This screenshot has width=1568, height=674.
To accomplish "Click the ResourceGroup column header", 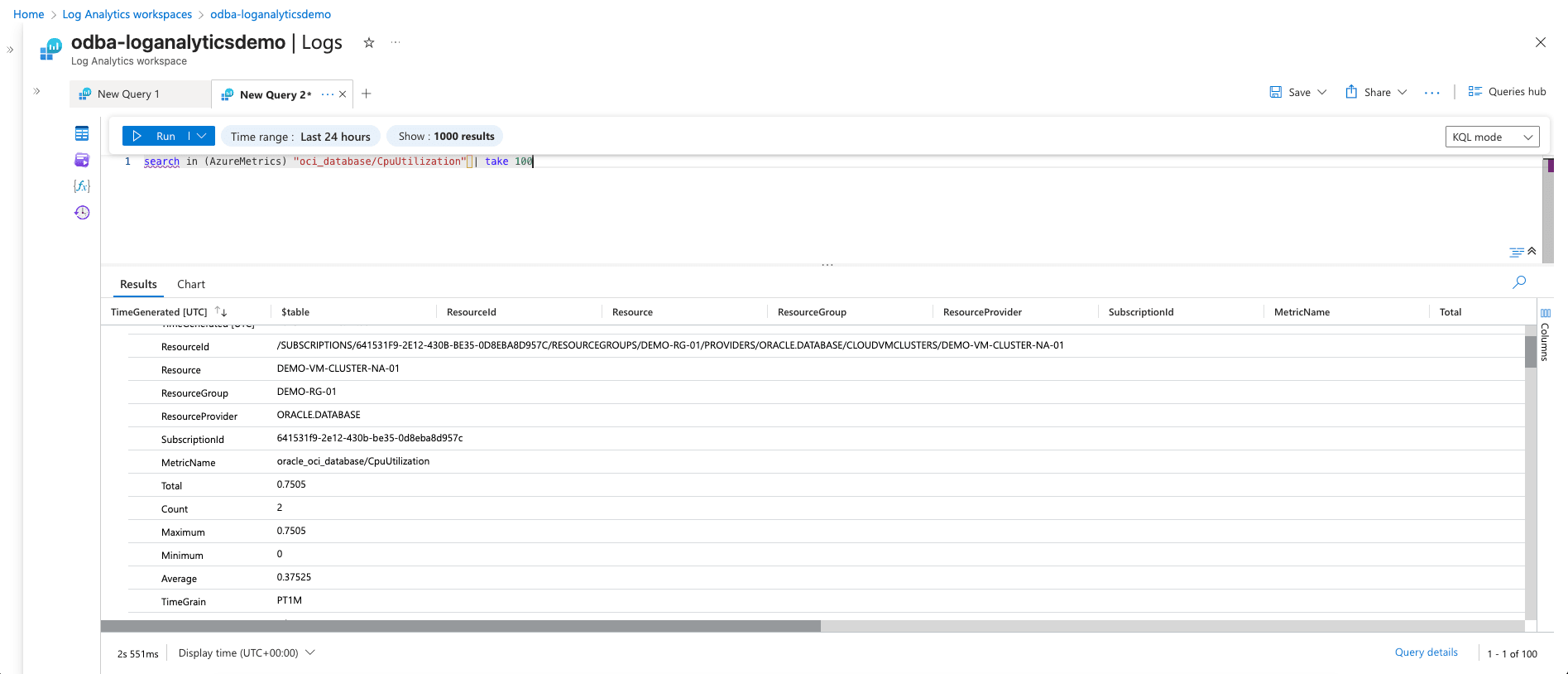I will click(x=812, y=312).
